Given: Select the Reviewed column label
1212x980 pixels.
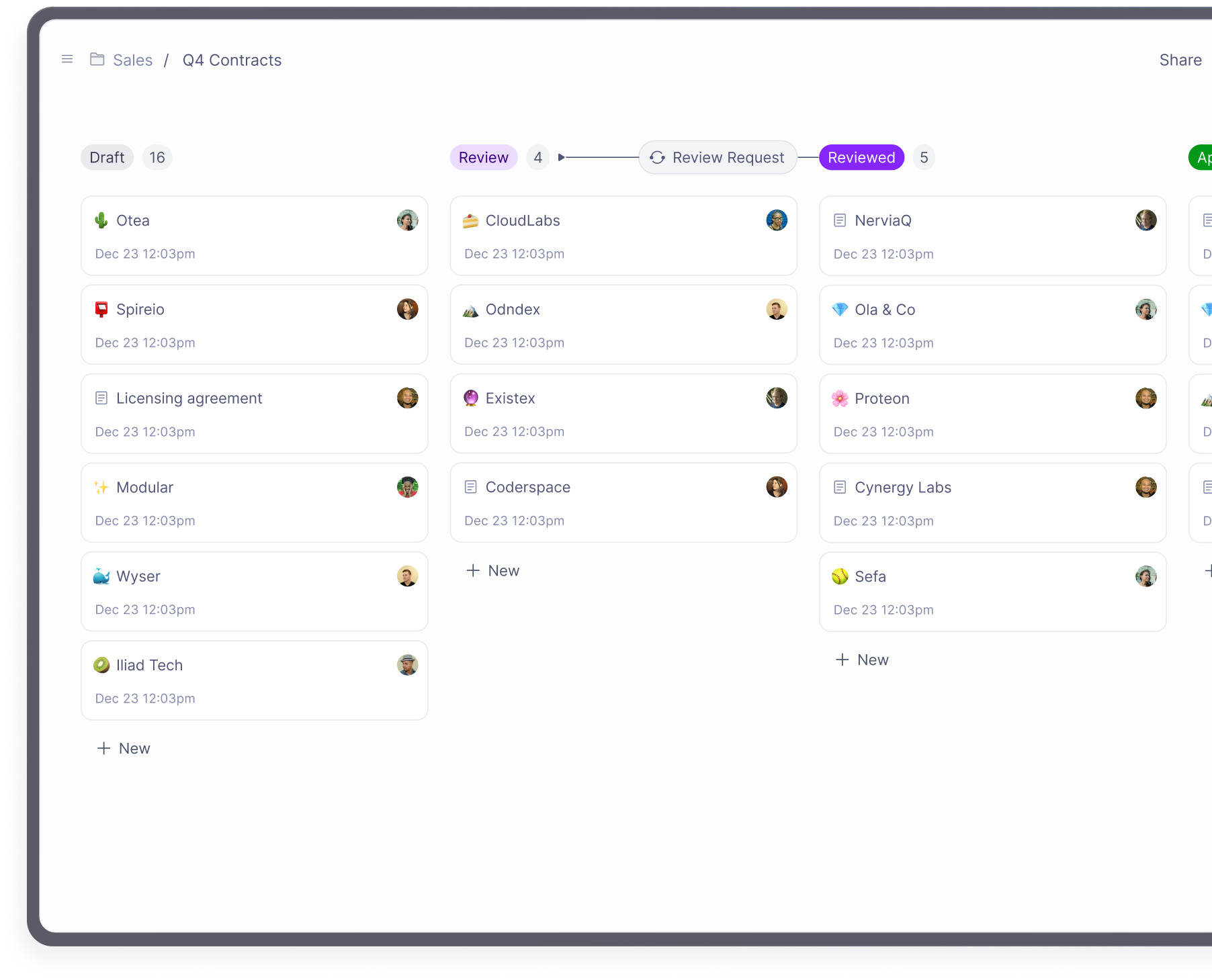Looking at the screenshot, I should (861, 157).
